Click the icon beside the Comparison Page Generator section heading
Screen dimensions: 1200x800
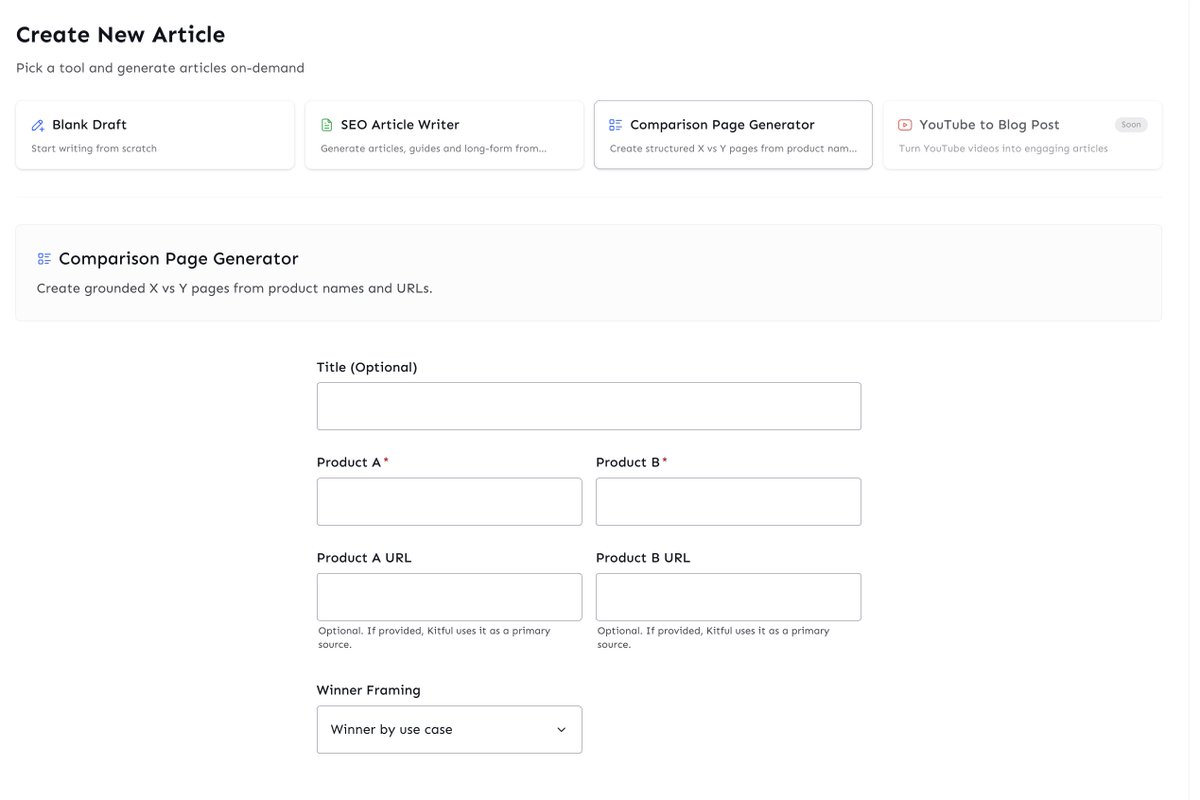(44, 259)
